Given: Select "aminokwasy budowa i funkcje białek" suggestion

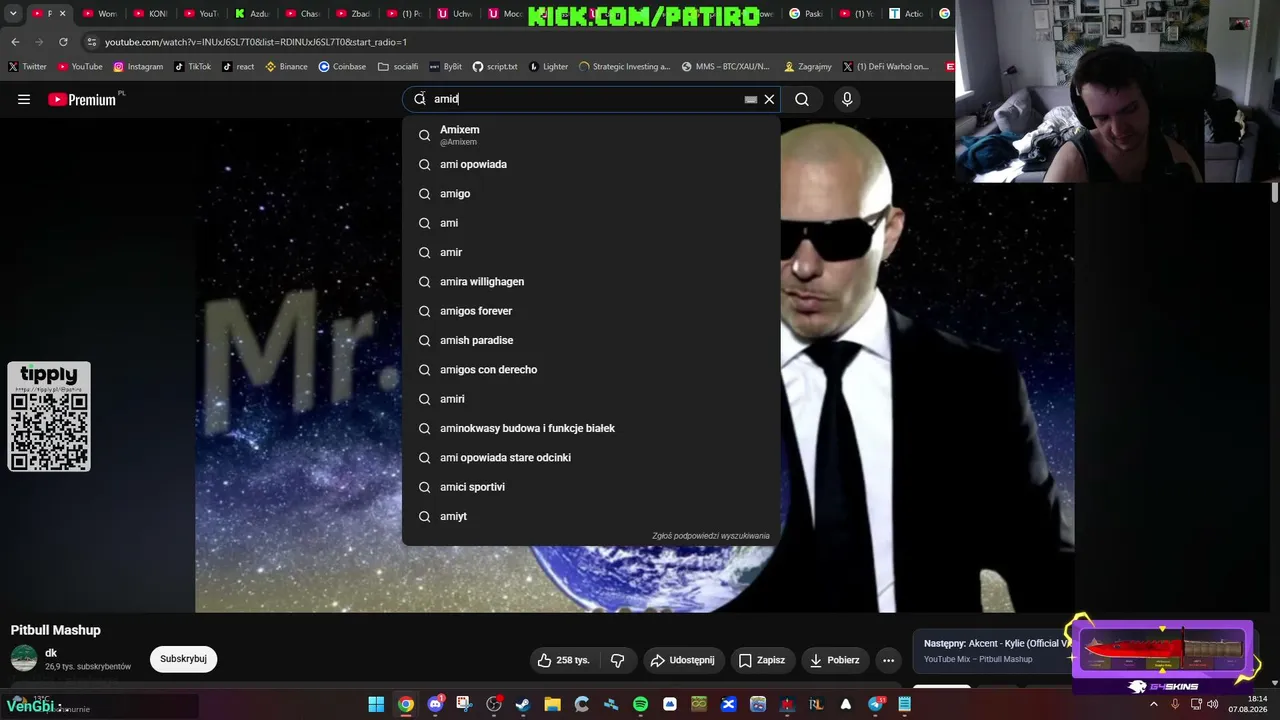Looking at the screenshot, I should coord(591,428).
